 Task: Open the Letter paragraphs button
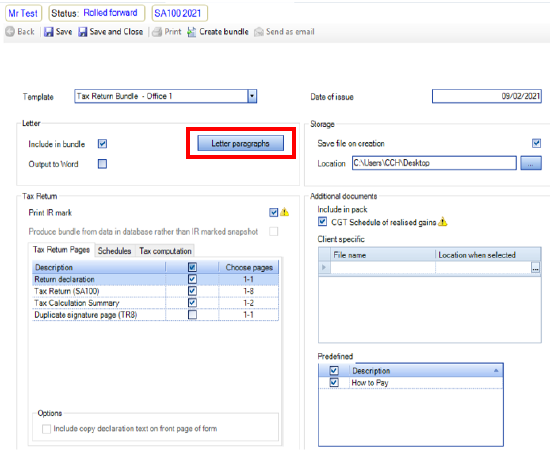pos(241,143)
